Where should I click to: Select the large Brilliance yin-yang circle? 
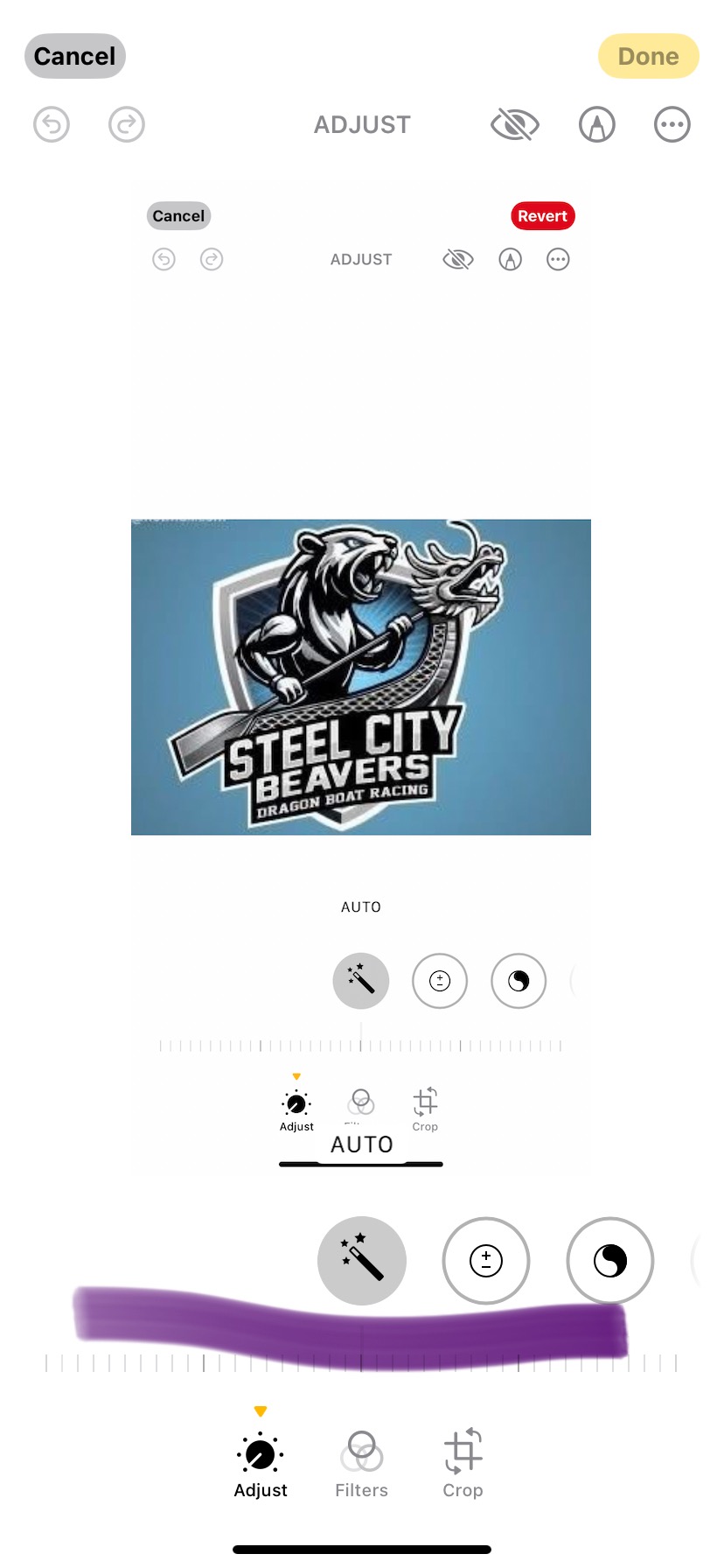[x=610, y=1261]
